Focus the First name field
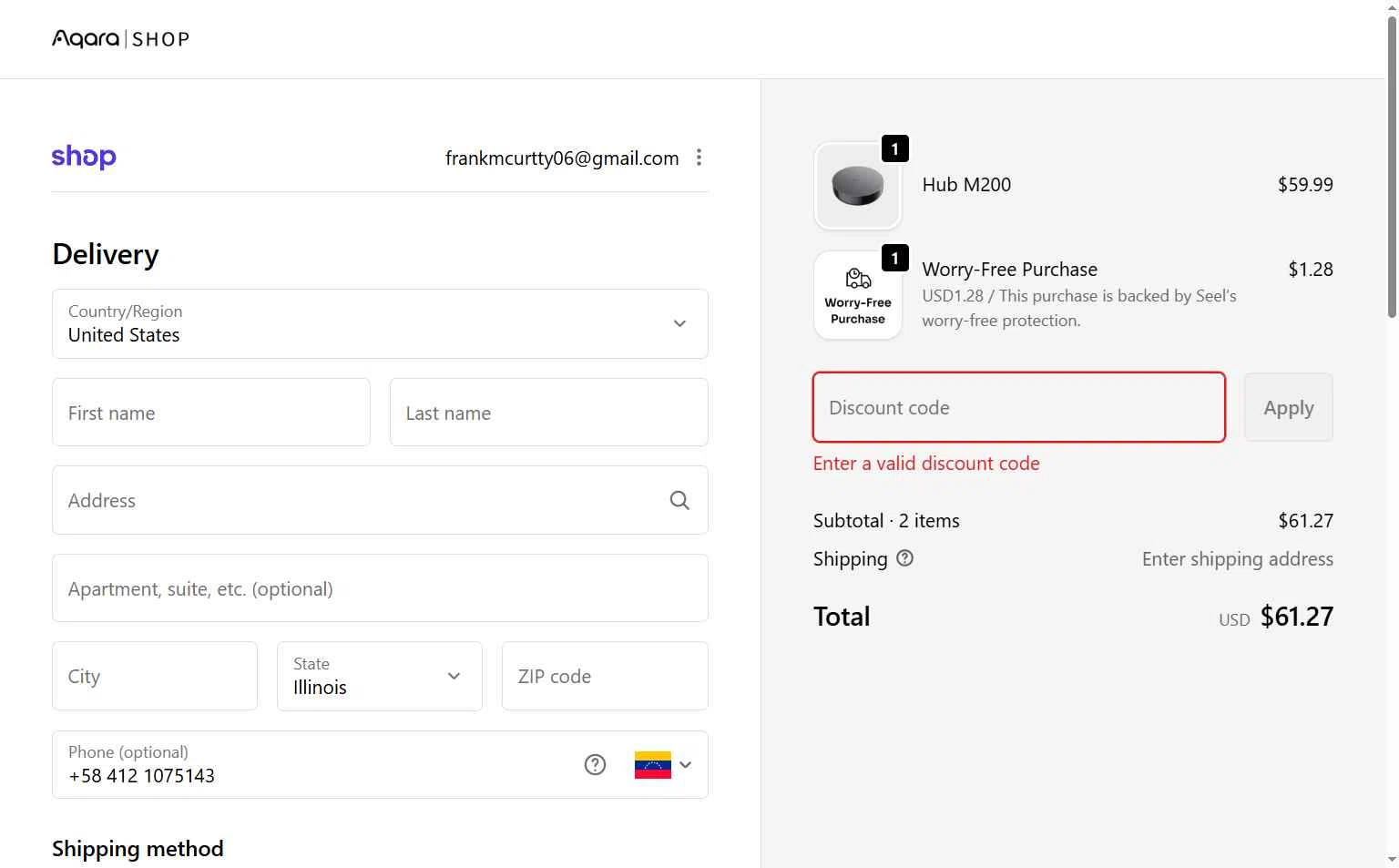The height and width of the screenshot is (868, 1399). [211, 413]
